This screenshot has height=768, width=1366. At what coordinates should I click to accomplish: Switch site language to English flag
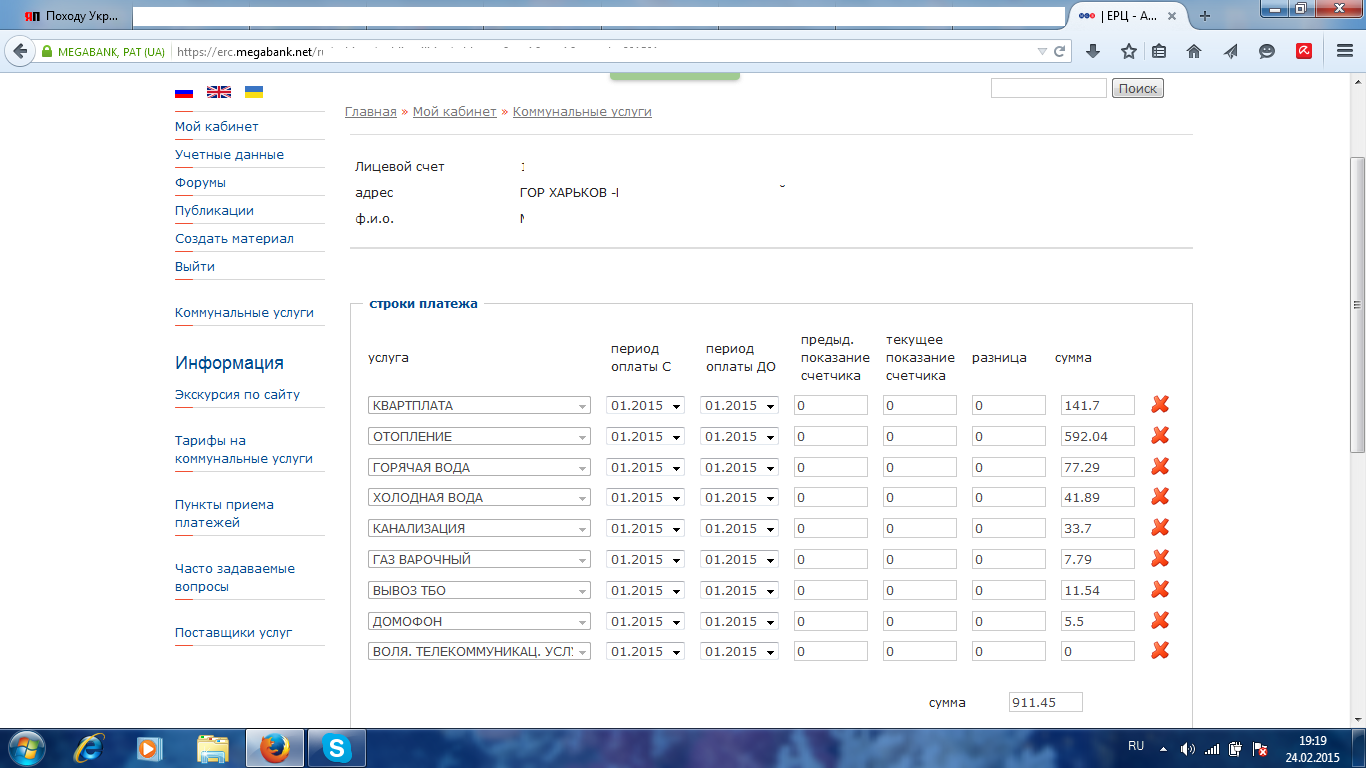point(219,92)
